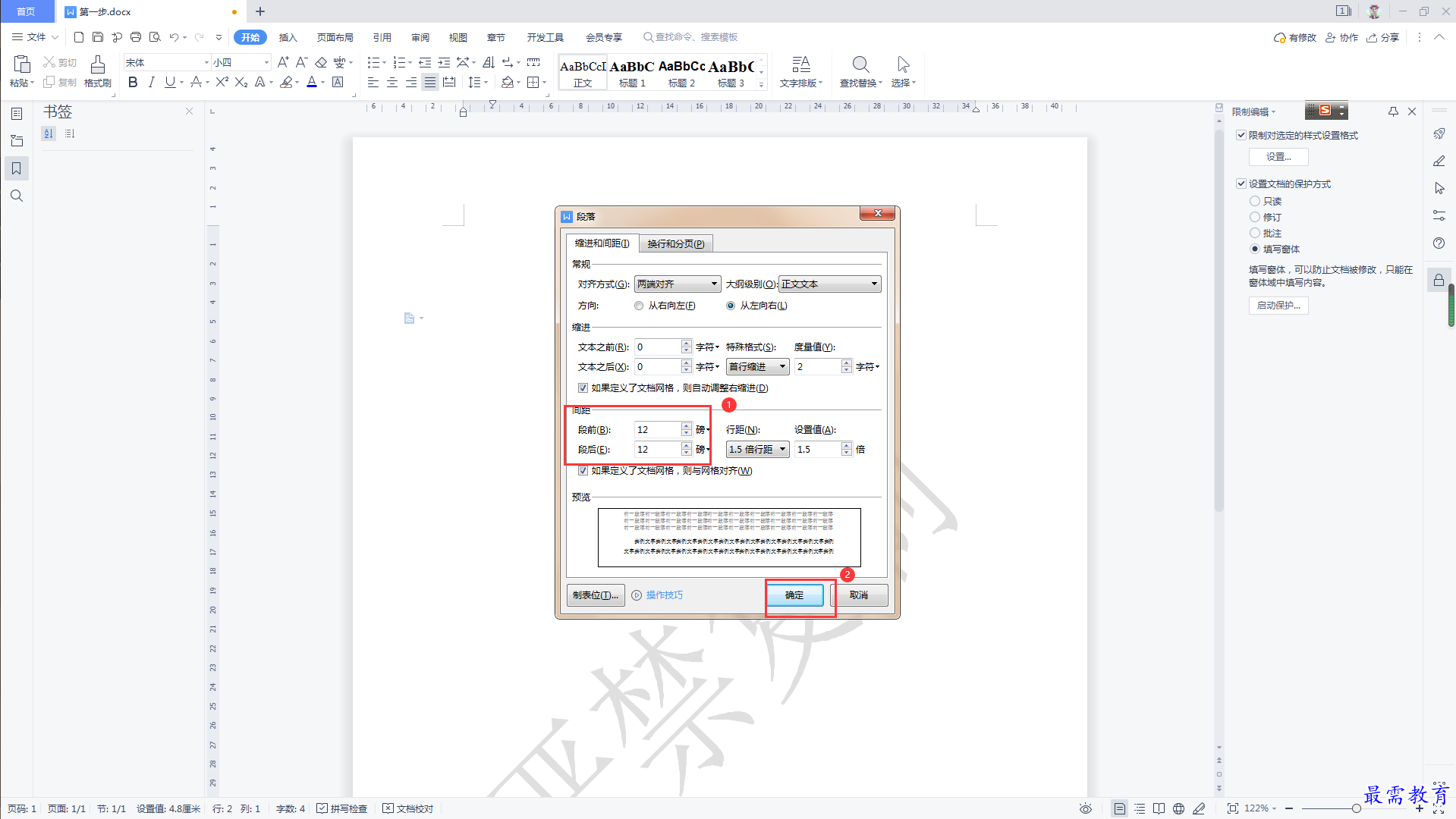Viewport: 1456px width, 819px height.
Task: Click help icon in right sidebar
Action: pos(1439,243)
